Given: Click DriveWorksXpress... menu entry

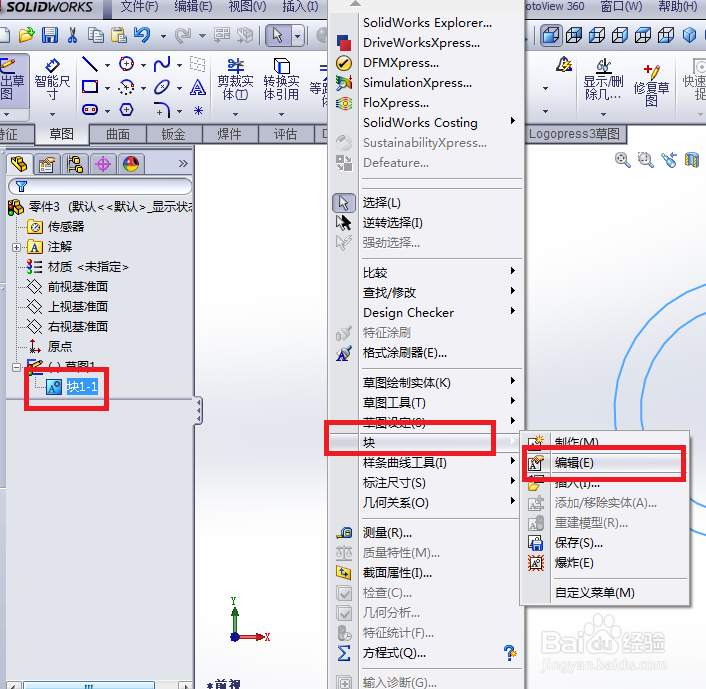Looking at the screenshot, I should [425, 43].
